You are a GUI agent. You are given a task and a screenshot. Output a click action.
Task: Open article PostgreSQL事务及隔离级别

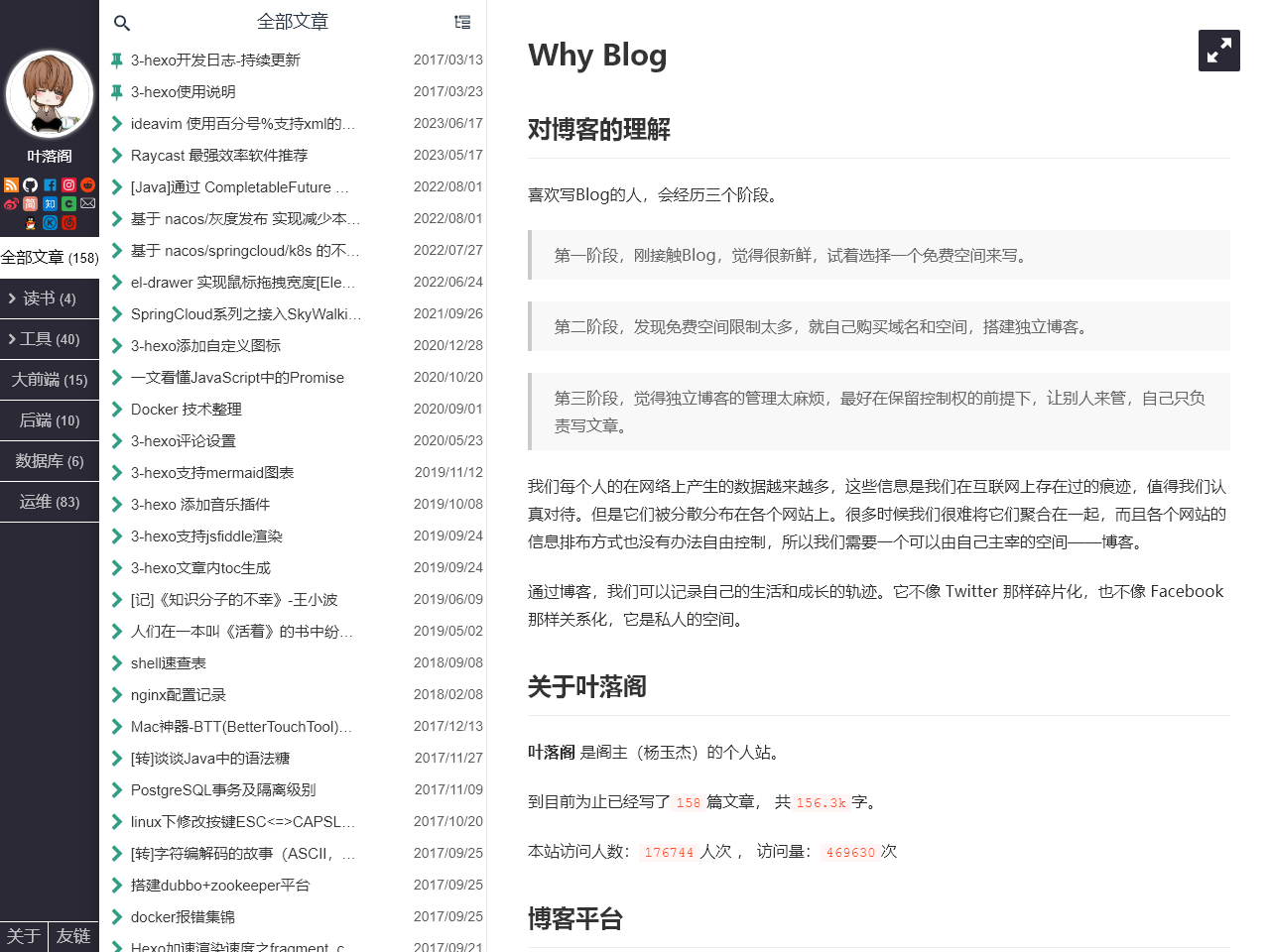(223, 790)
